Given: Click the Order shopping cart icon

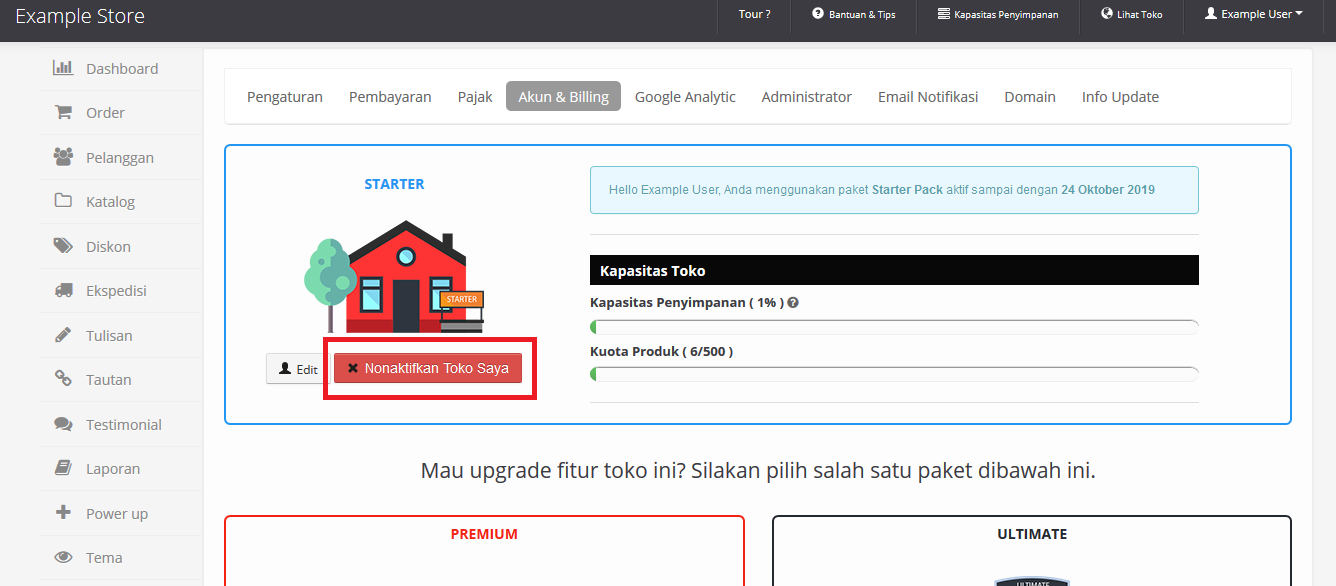Looking at the screenshot, I should coord(63,113).
